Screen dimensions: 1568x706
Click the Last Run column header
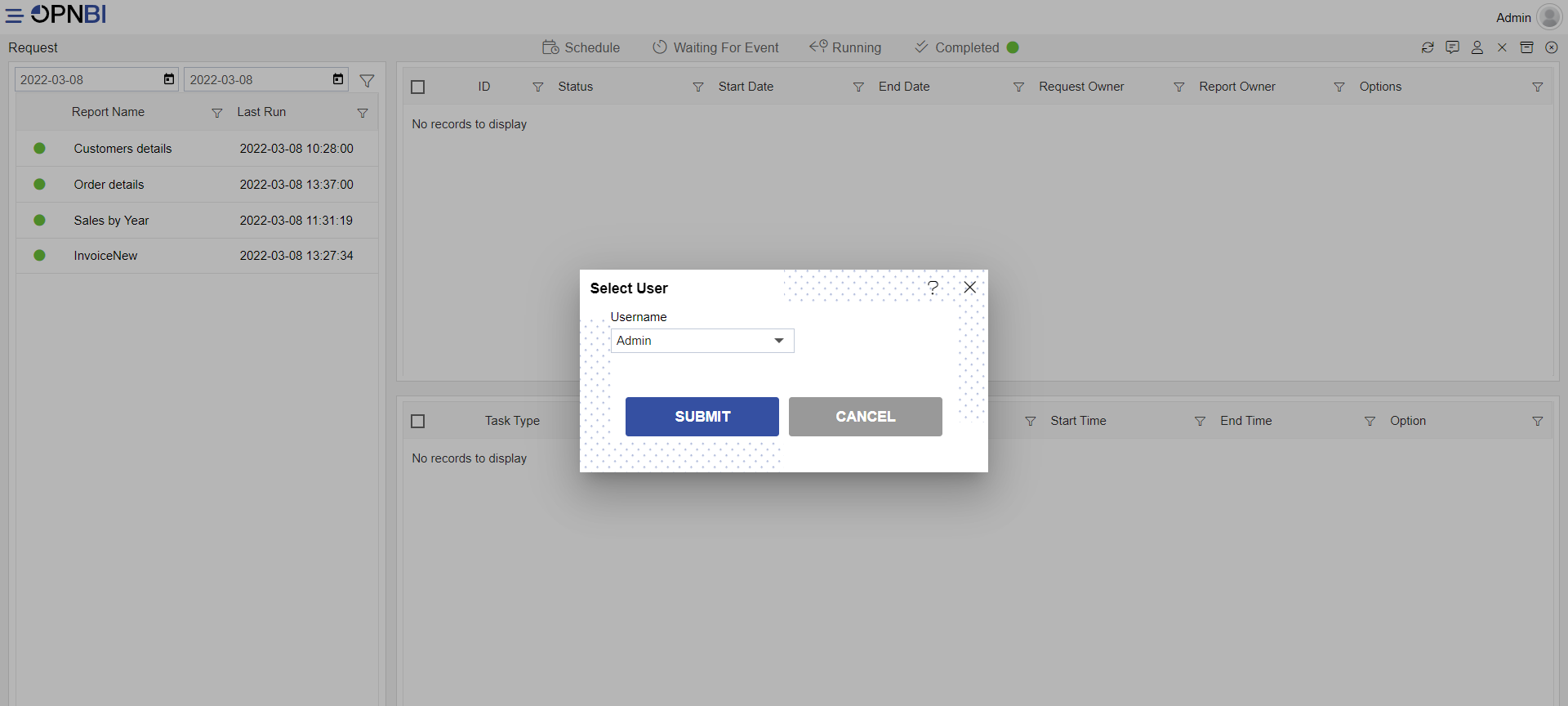coord(261,112)
